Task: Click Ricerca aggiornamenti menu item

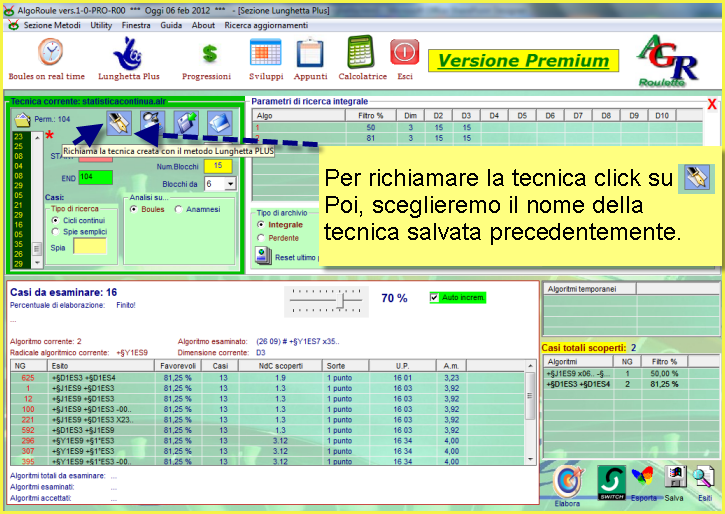Action: coord(266,25)
